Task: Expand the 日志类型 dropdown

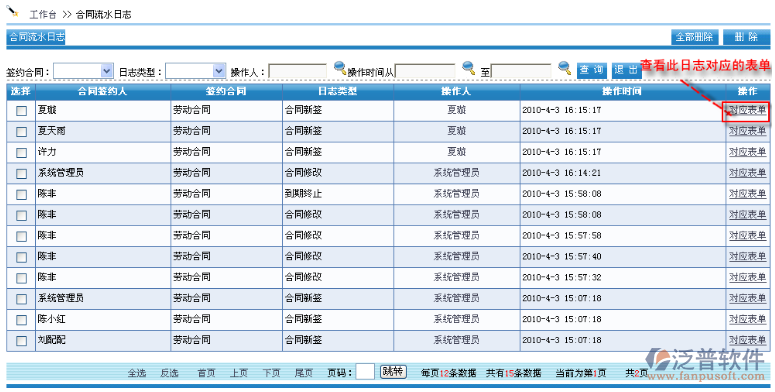Action: 196,71
